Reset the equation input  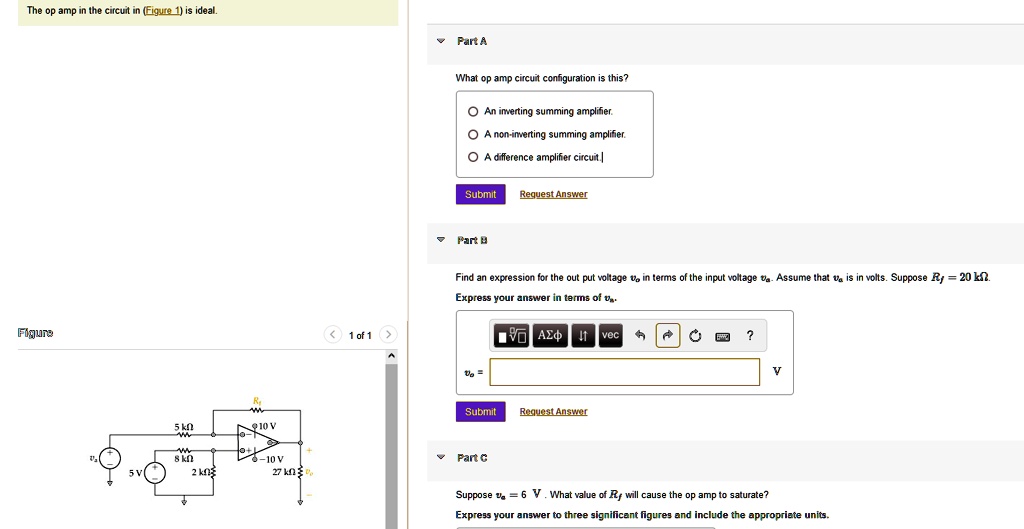pyautogui.click(x=695, y=336)
